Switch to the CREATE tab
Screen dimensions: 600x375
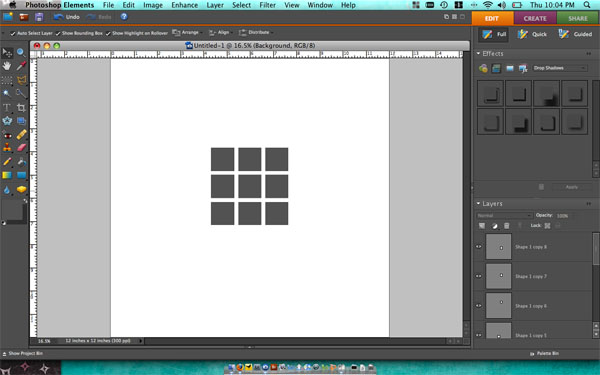pyautogui.click(x=535, y=18)
